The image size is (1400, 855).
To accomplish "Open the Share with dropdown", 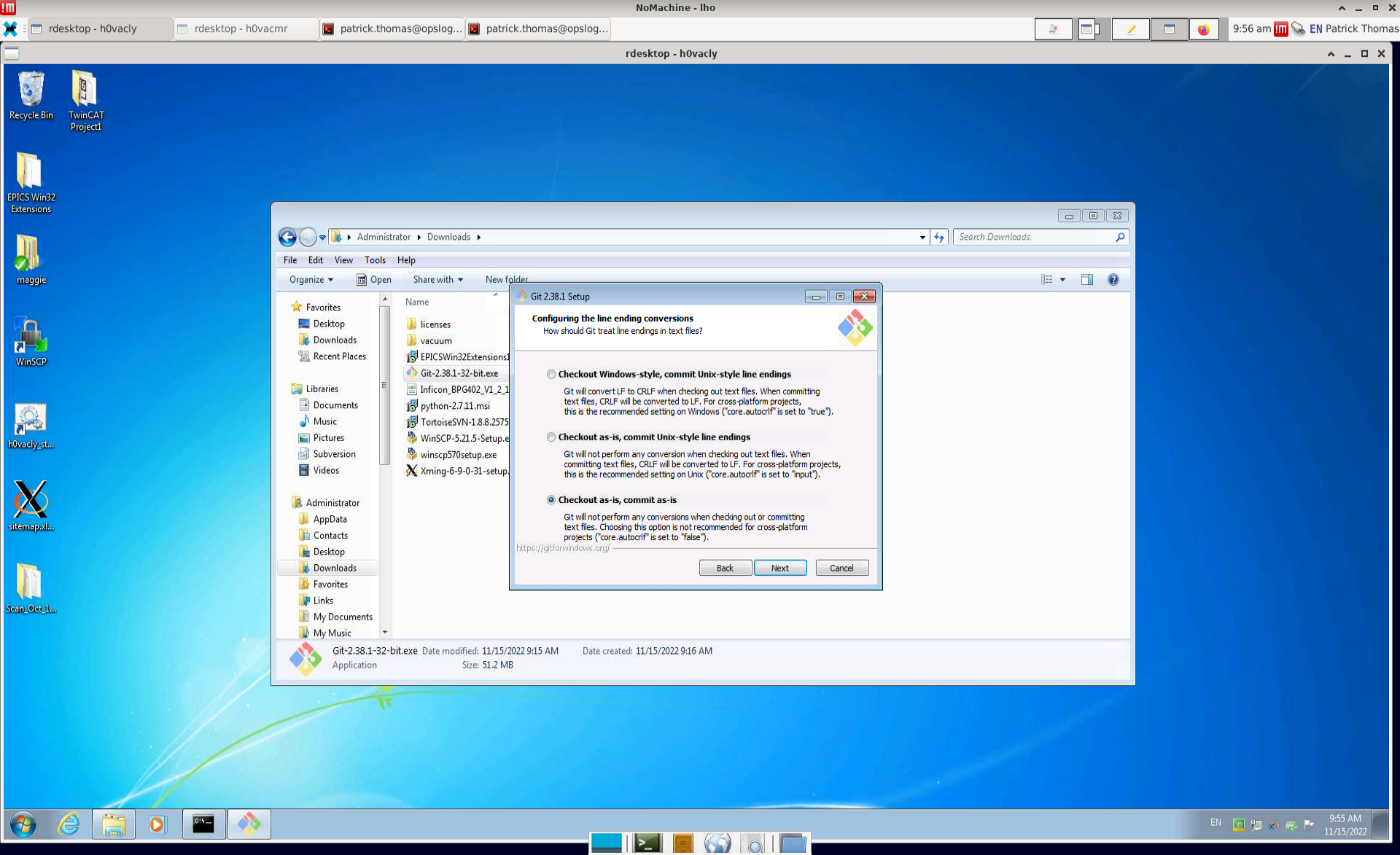I will 437,279.
